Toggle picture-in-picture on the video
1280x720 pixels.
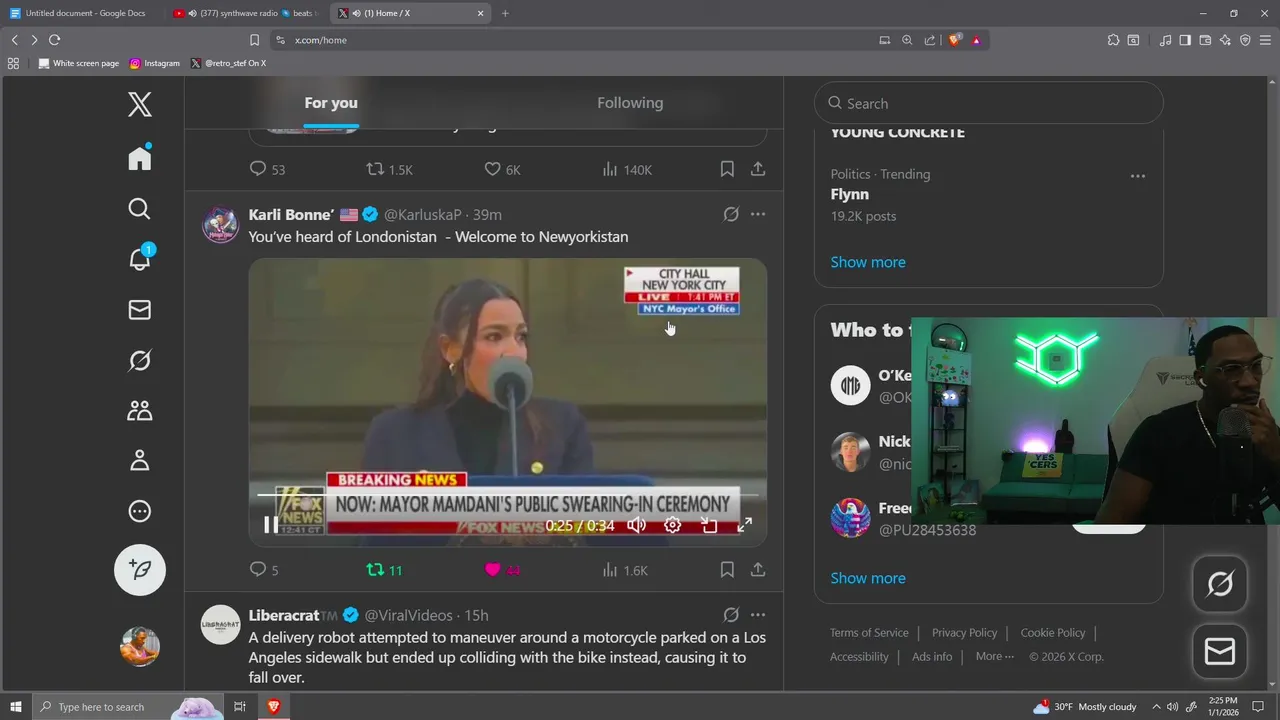pyautogui.click(x=709, y=525)
